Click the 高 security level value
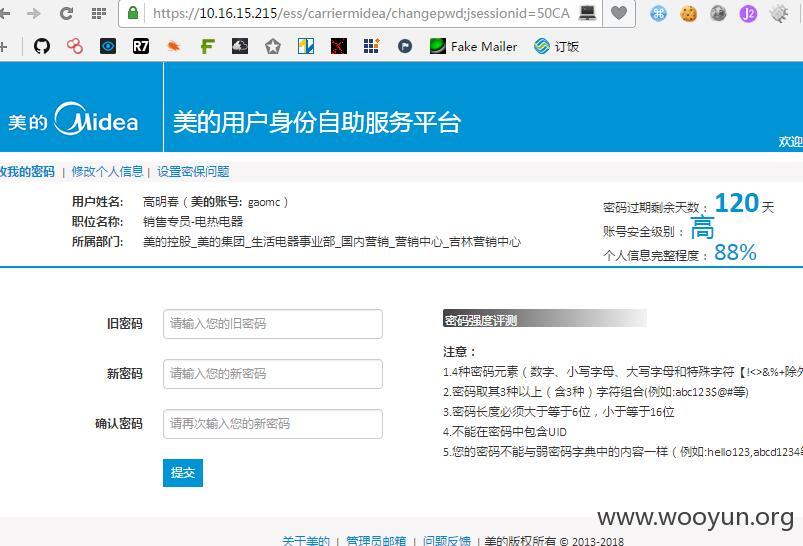This screenshot has height=546, width=803. click(x=702, y=228)
